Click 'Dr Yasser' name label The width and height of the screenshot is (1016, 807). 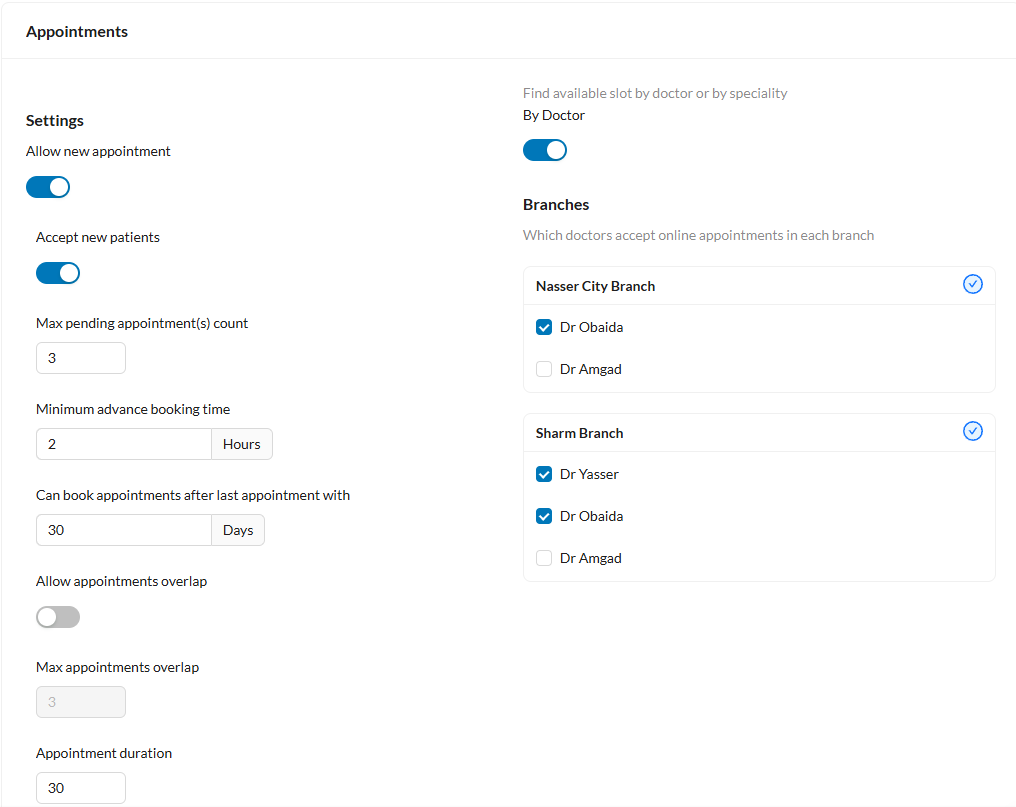click(x=589, y=474)
